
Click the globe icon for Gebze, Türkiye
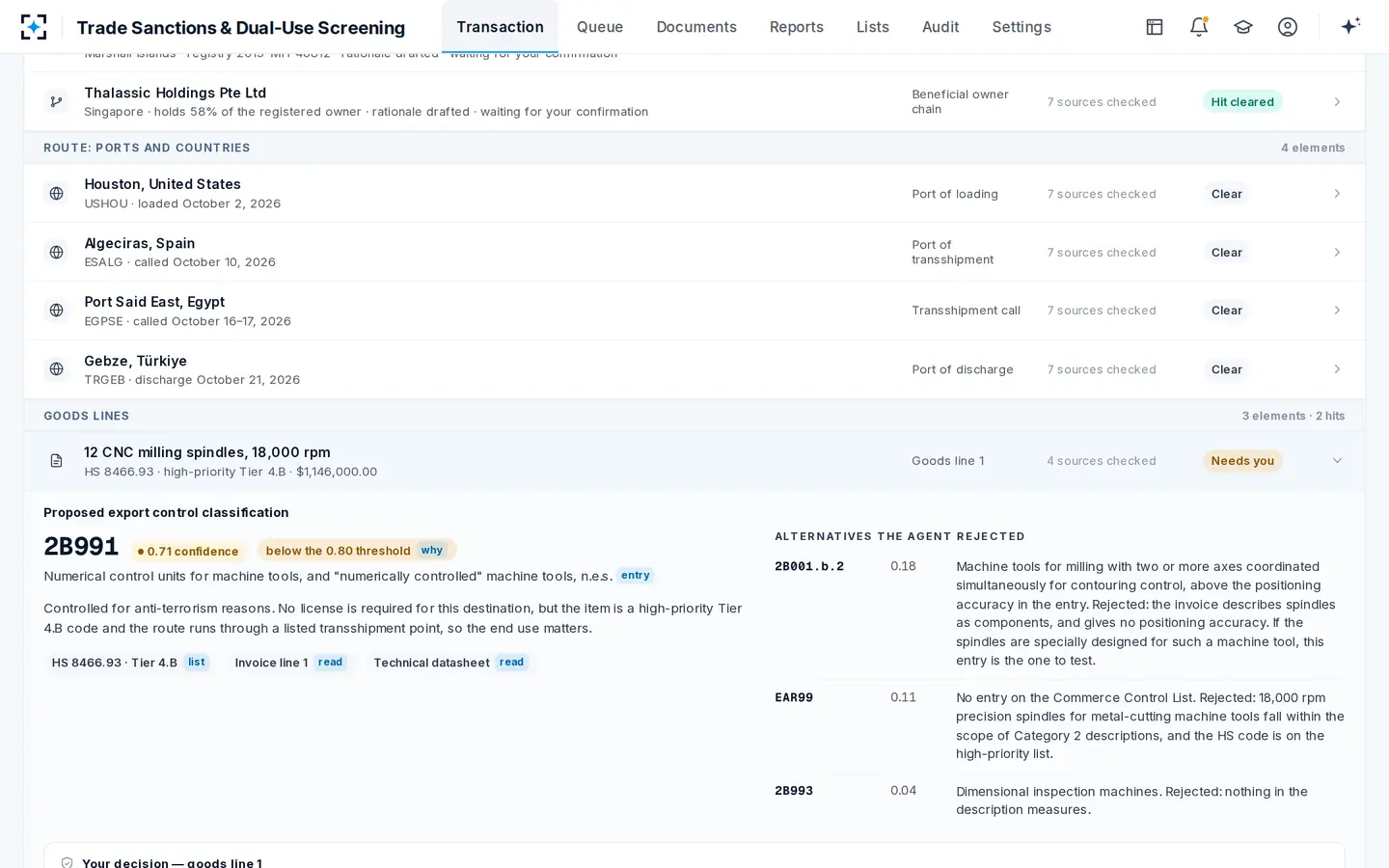tap(57, 369)
